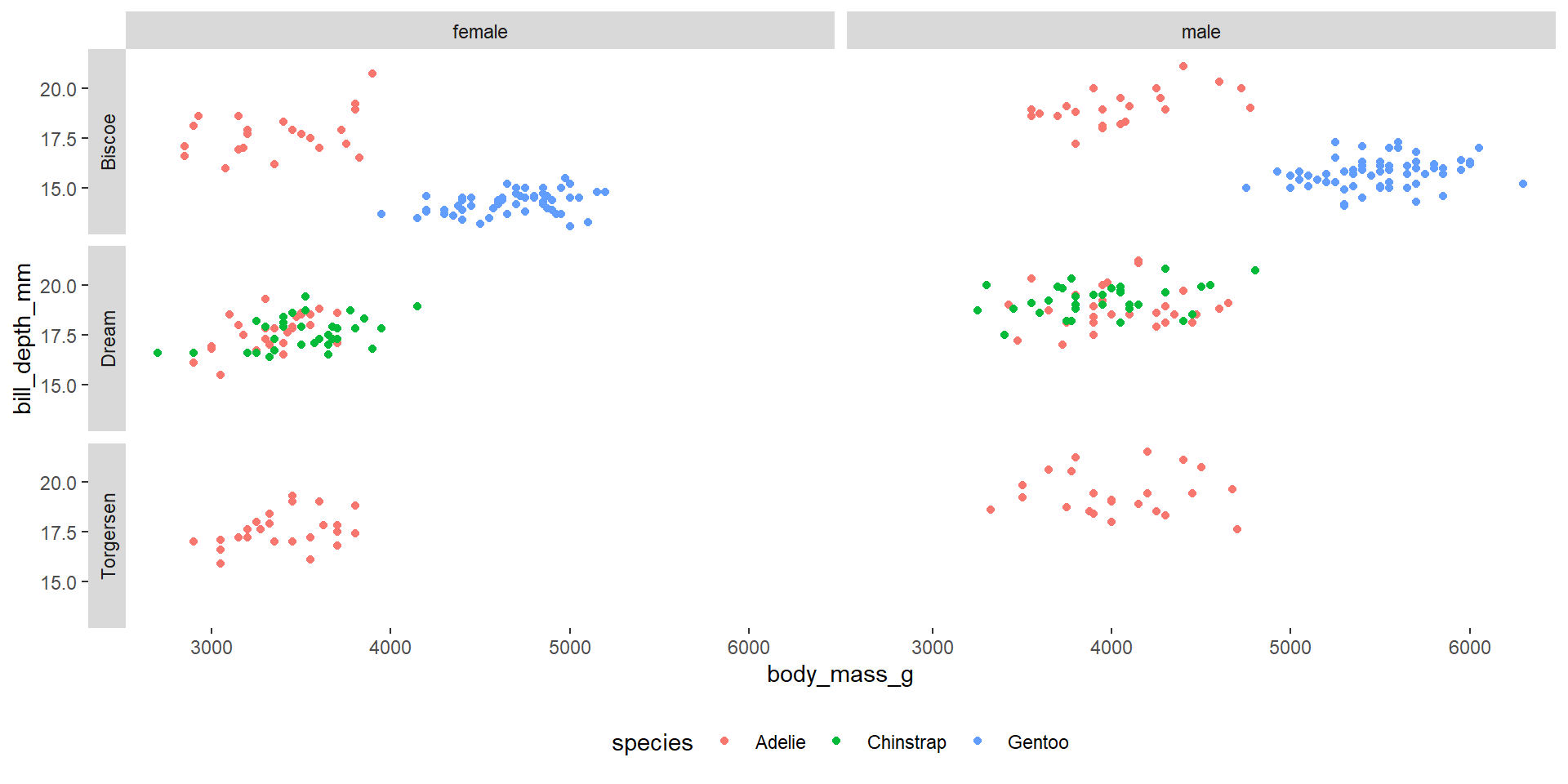Click the 15.0 tick label in Torgersen row

pyautogui.click(x=58, y=582)
